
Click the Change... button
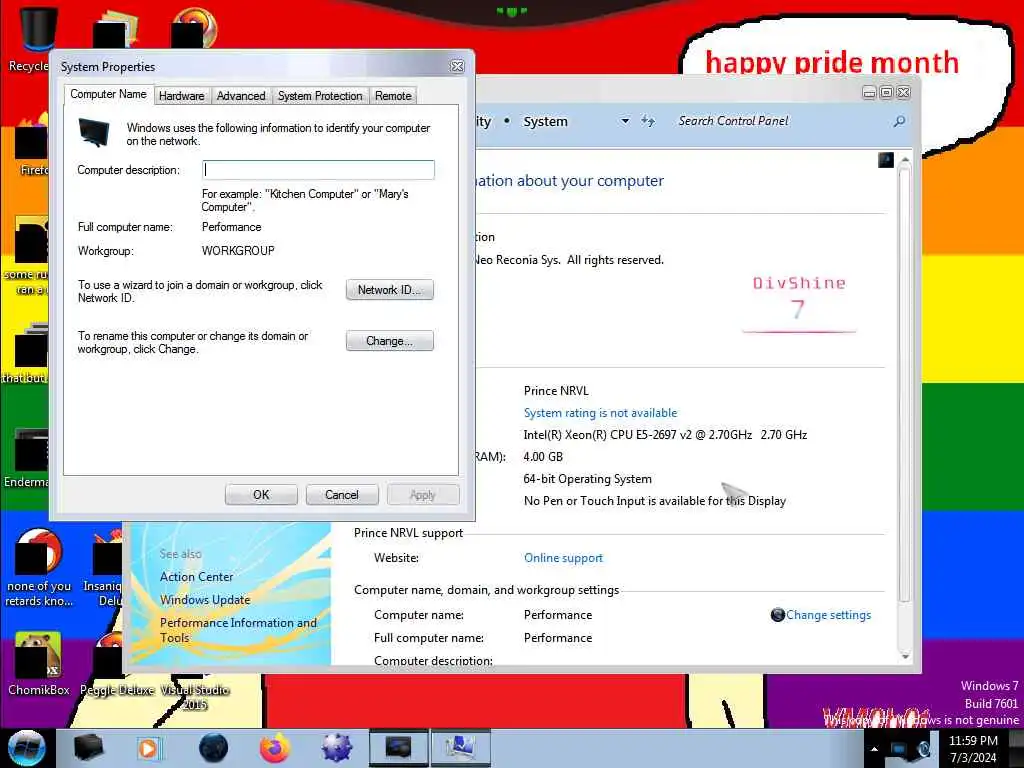[x=390, y=341]
